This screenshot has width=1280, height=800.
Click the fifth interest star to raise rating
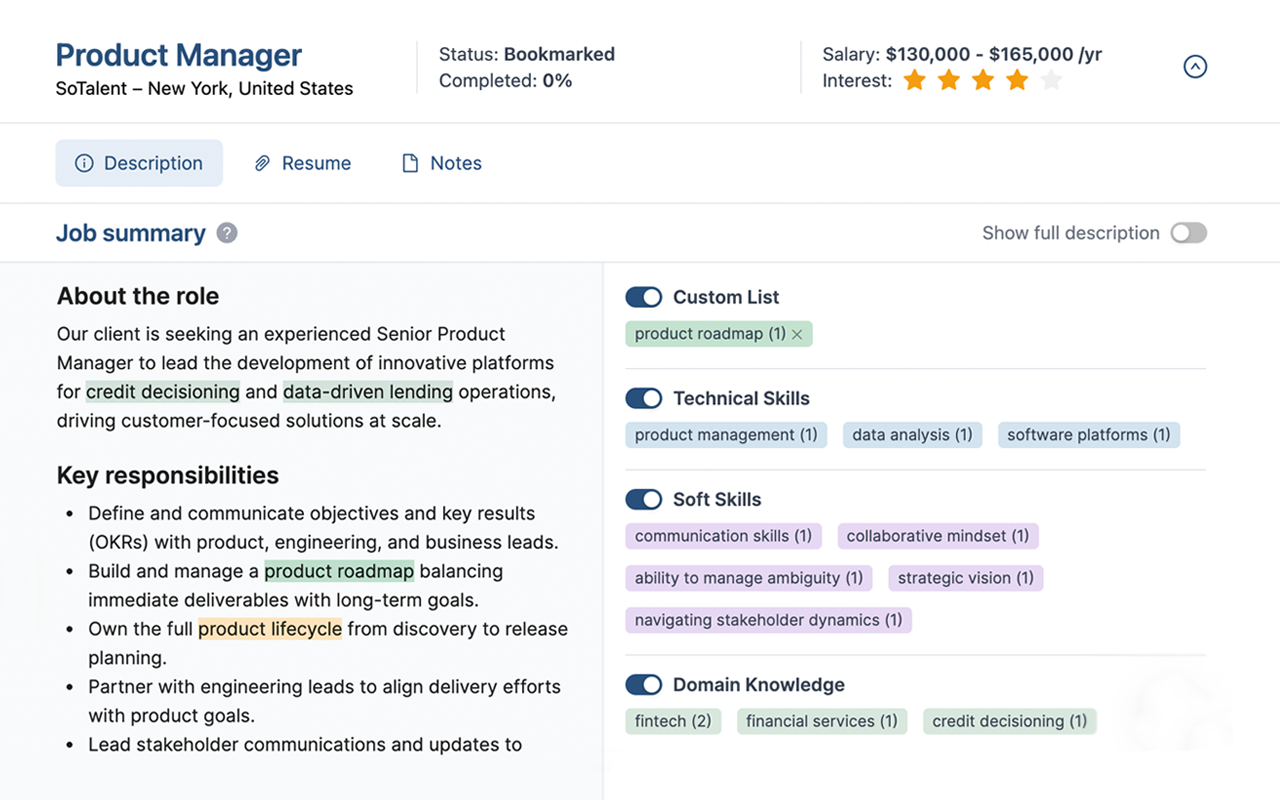(1051, 80)
